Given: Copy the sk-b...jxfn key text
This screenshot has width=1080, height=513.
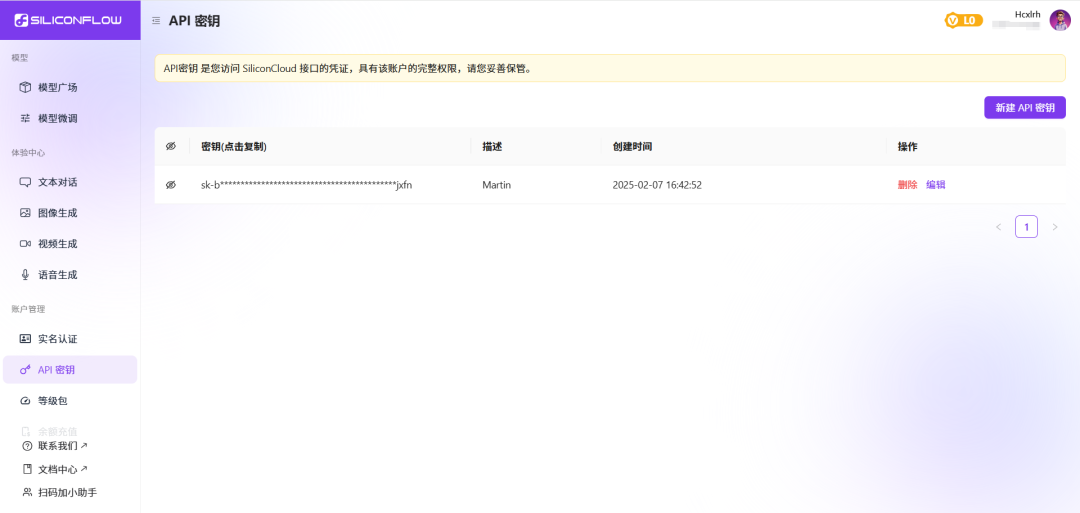Looking at the screenshot, I should click(x=307, y=185).
